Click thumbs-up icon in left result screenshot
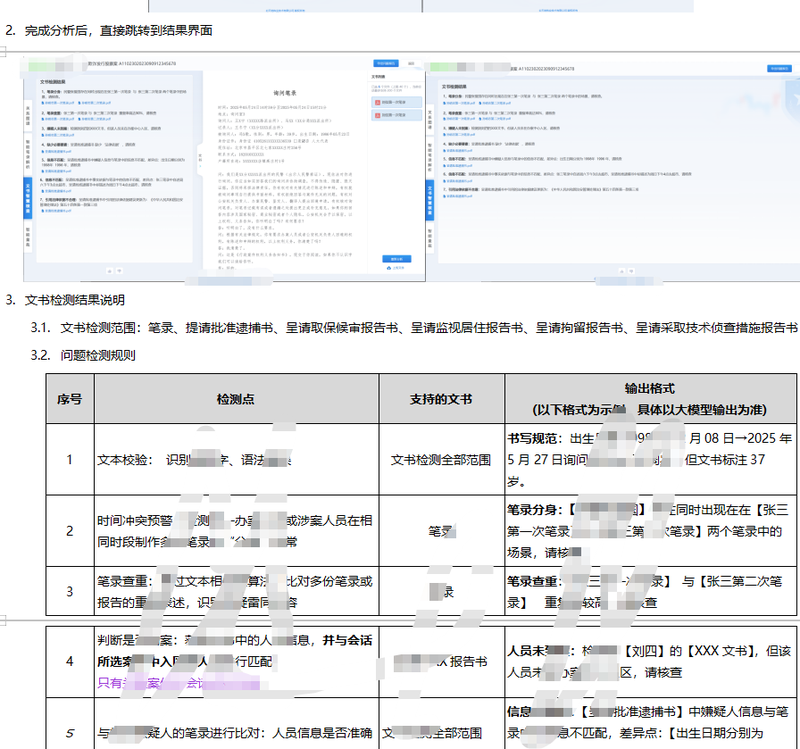Viewport: 800px width, 749px height. [109, 271]
